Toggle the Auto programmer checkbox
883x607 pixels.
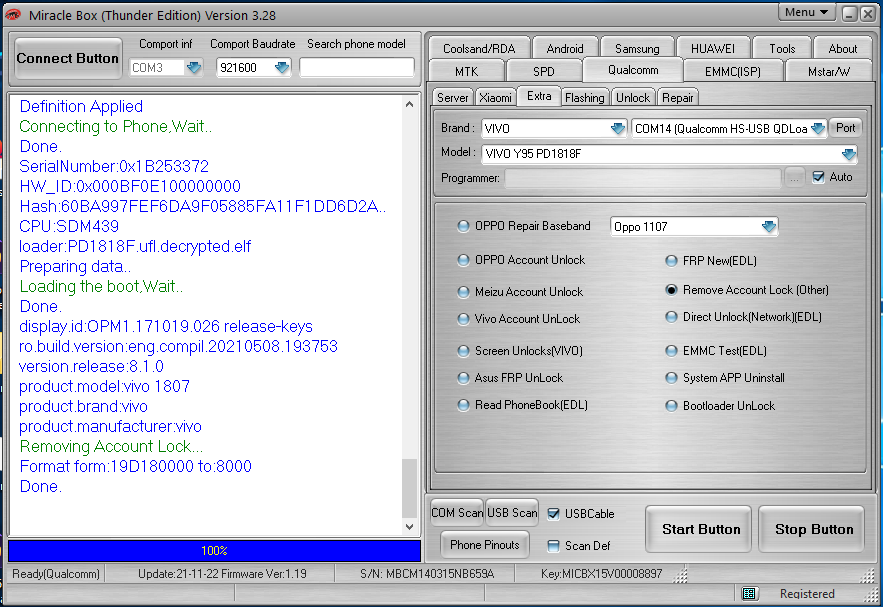click(818, 177)
